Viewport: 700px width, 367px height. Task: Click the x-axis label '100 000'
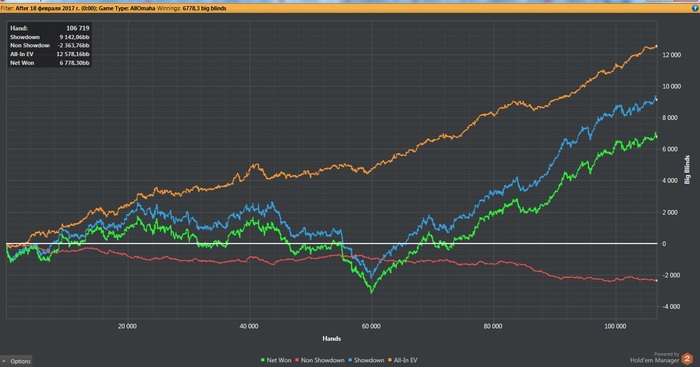coord(615,326)
